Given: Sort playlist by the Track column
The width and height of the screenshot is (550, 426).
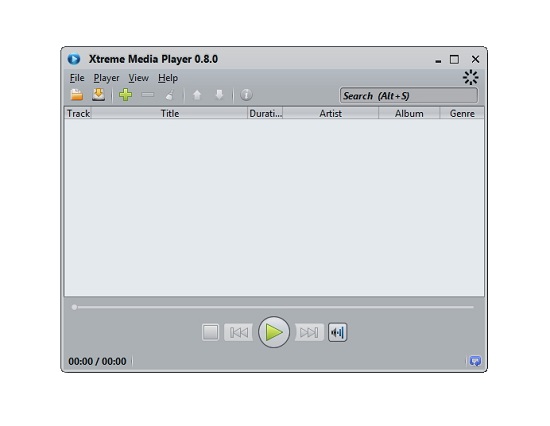Looking at the screenshot, I should (x=78, y=113).
